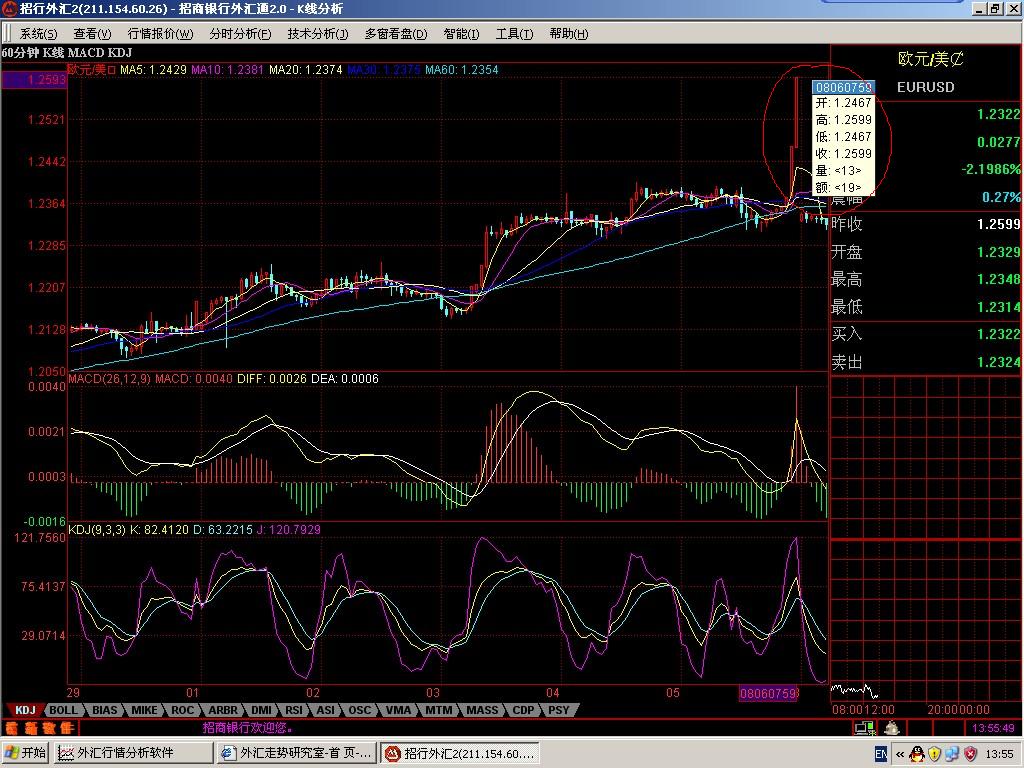Click the KDJ(9,3,3) indicator label

(x=97, y=530)
